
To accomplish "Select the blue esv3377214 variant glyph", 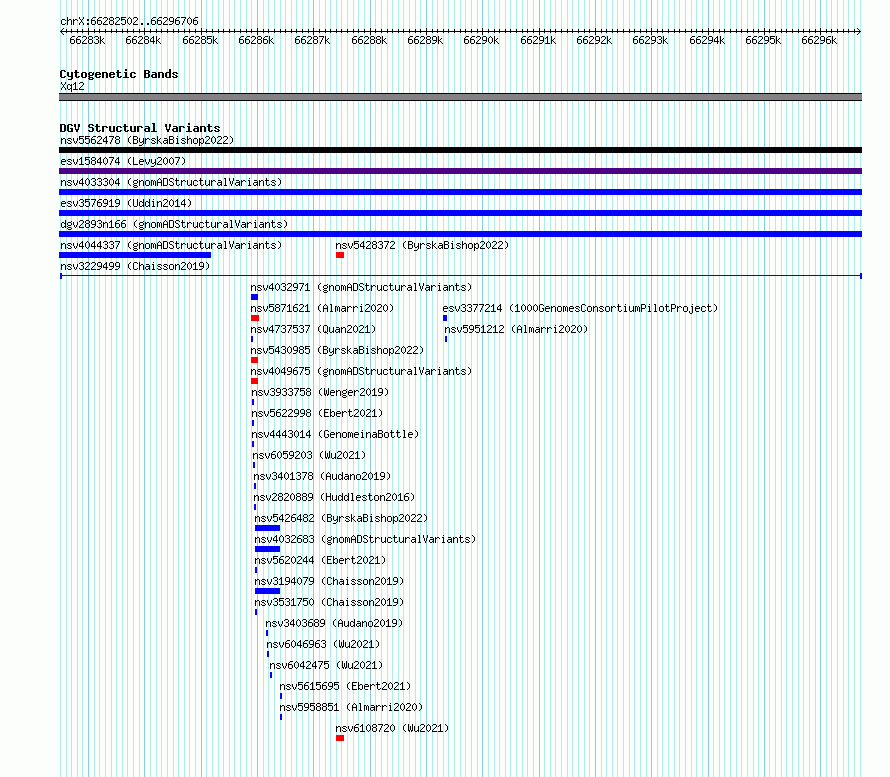I will tap(445, 318).
